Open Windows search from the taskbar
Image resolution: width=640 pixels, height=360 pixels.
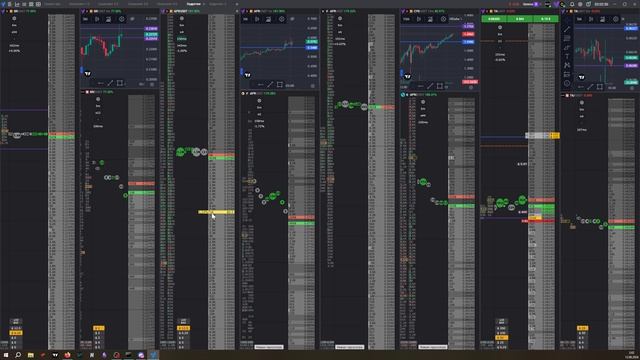coord(18,355)
